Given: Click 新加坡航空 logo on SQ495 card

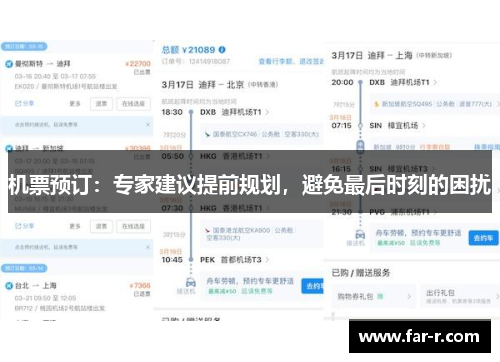Looking at the screenshot, I should [377, 104].
